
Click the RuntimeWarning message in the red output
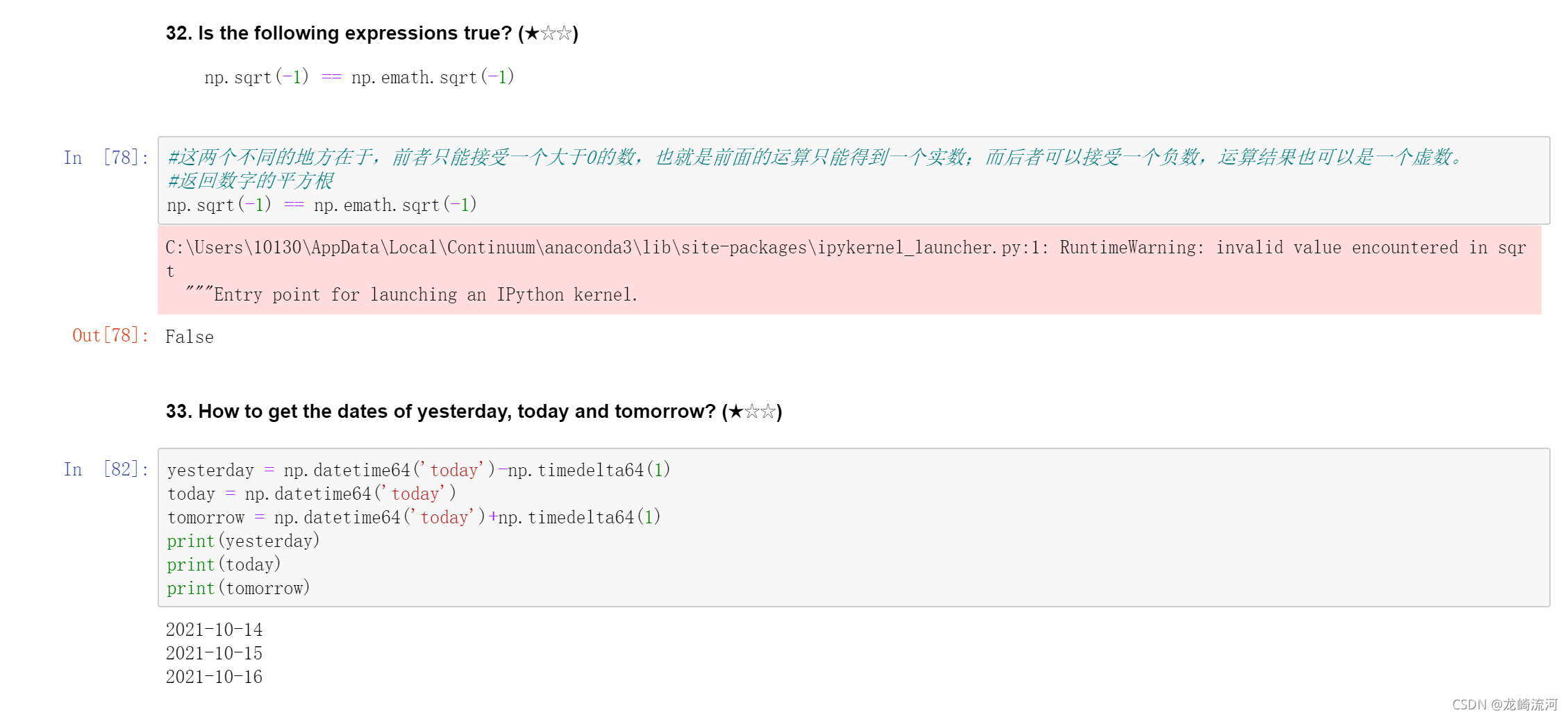[x=845, y=259]
